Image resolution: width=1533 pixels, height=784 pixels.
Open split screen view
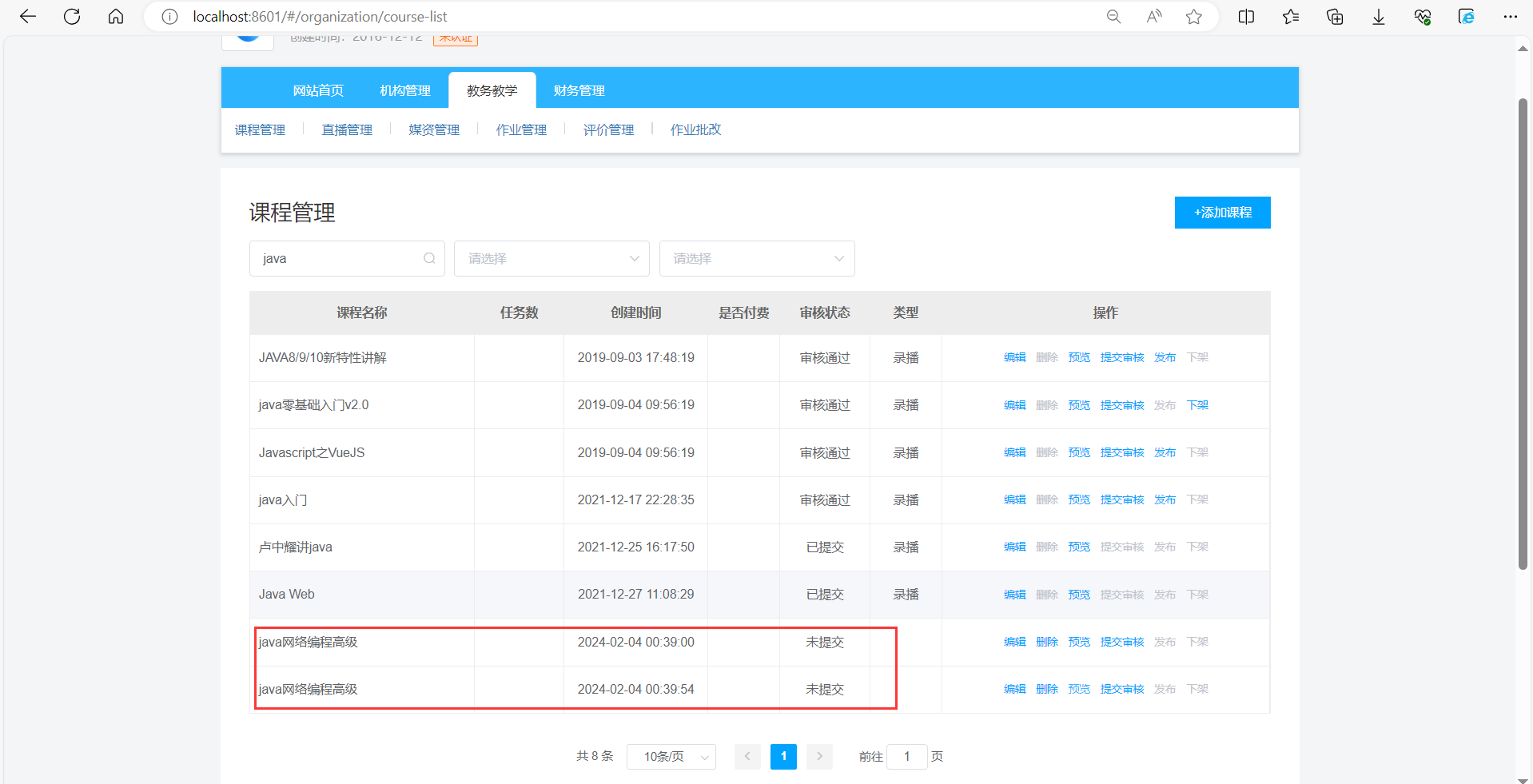1246,17
